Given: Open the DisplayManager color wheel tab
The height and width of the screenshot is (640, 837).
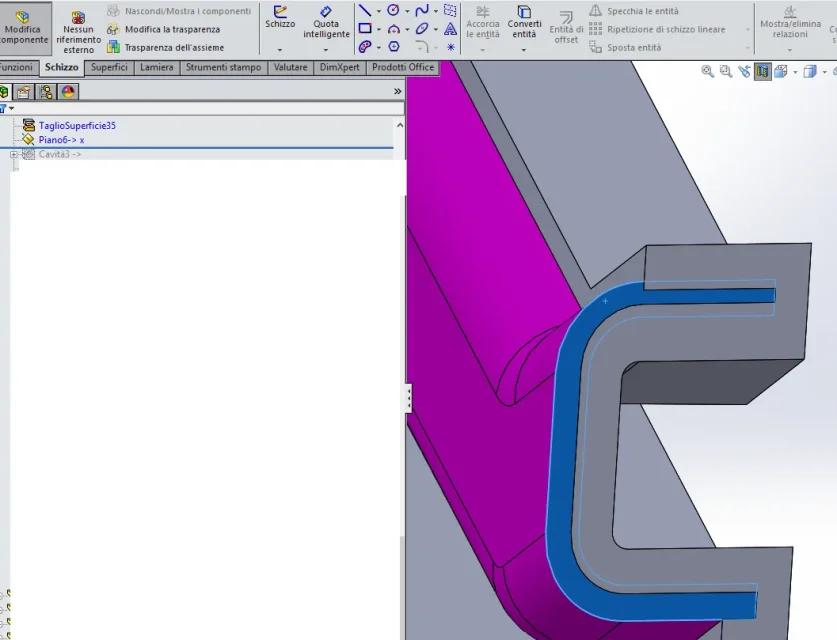Looking at the screenshot, I should coord(68,92).
